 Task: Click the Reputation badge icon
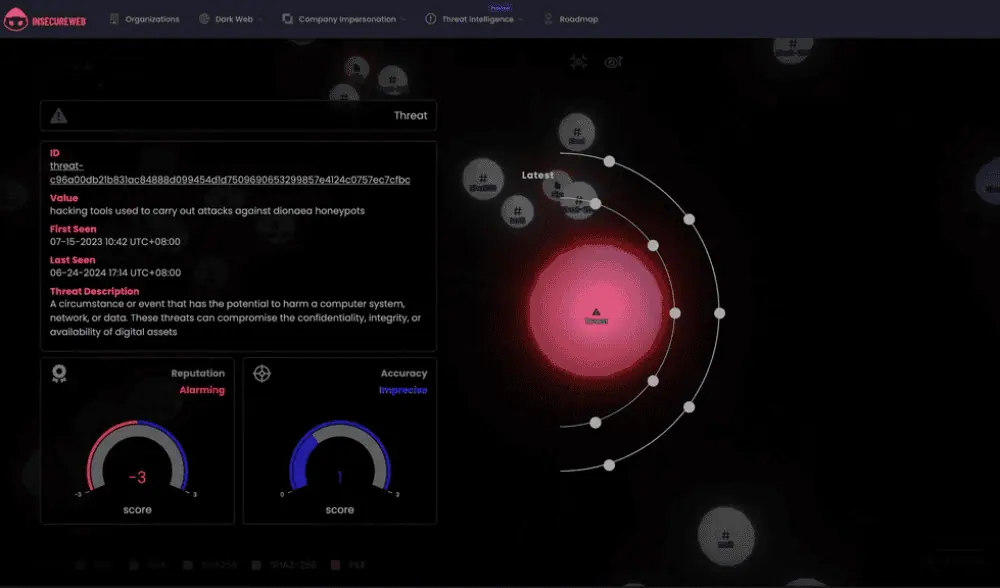tap(59, 373)
